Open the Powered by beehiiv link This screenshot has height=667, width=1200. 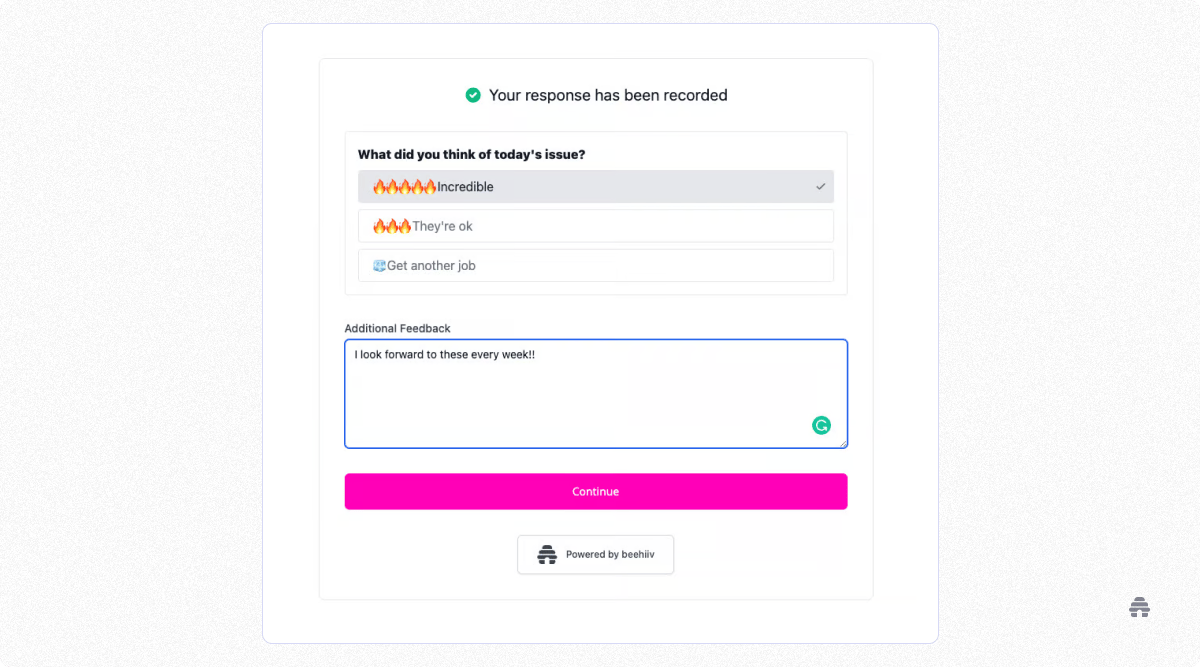595,554
